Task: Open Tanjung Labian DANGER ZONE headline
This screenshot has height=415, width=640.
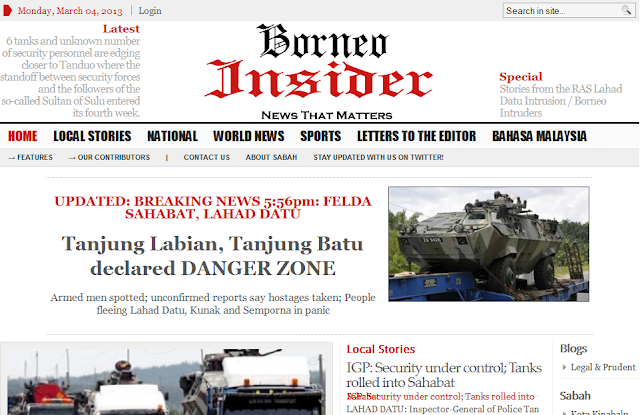Action: tap(213, 256)
